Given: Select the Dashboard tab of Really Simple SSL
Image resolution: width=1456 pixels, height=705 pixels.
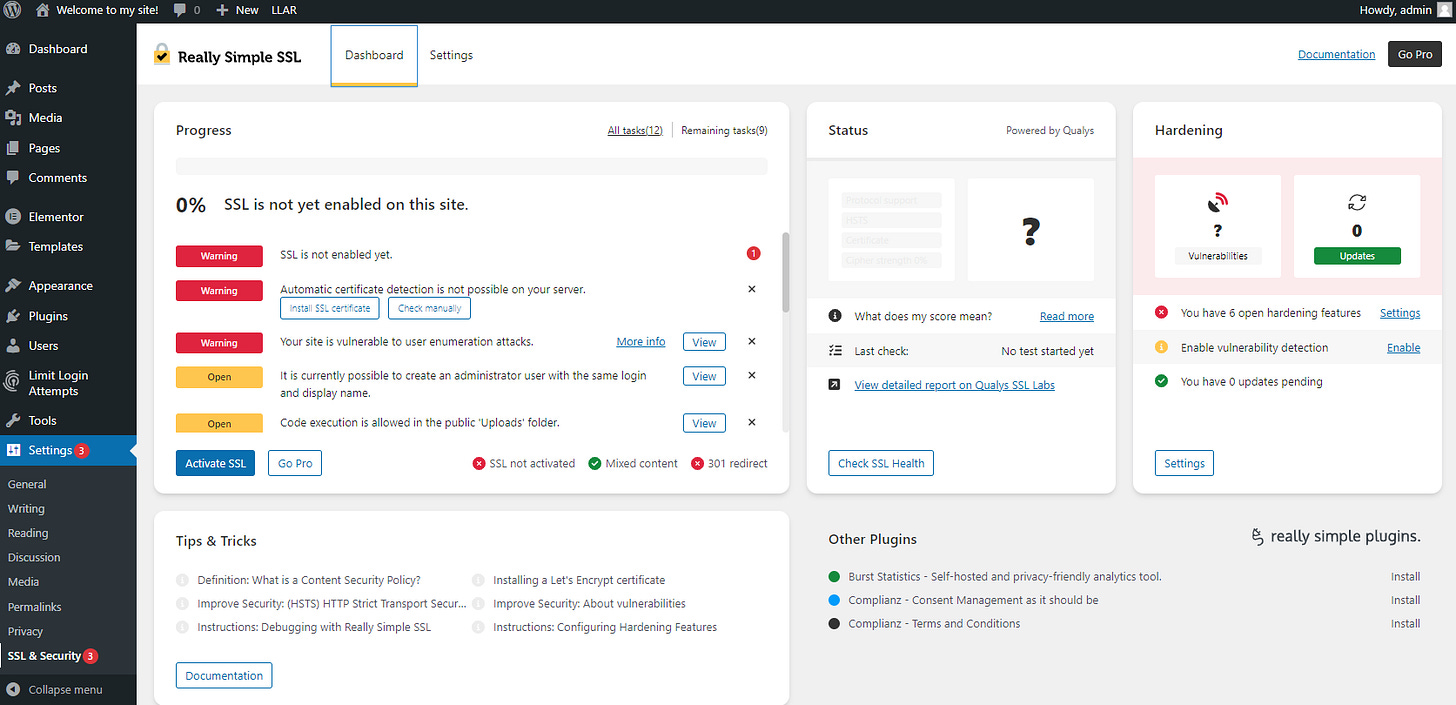Looking at the screenshot, I should (374, 56).
